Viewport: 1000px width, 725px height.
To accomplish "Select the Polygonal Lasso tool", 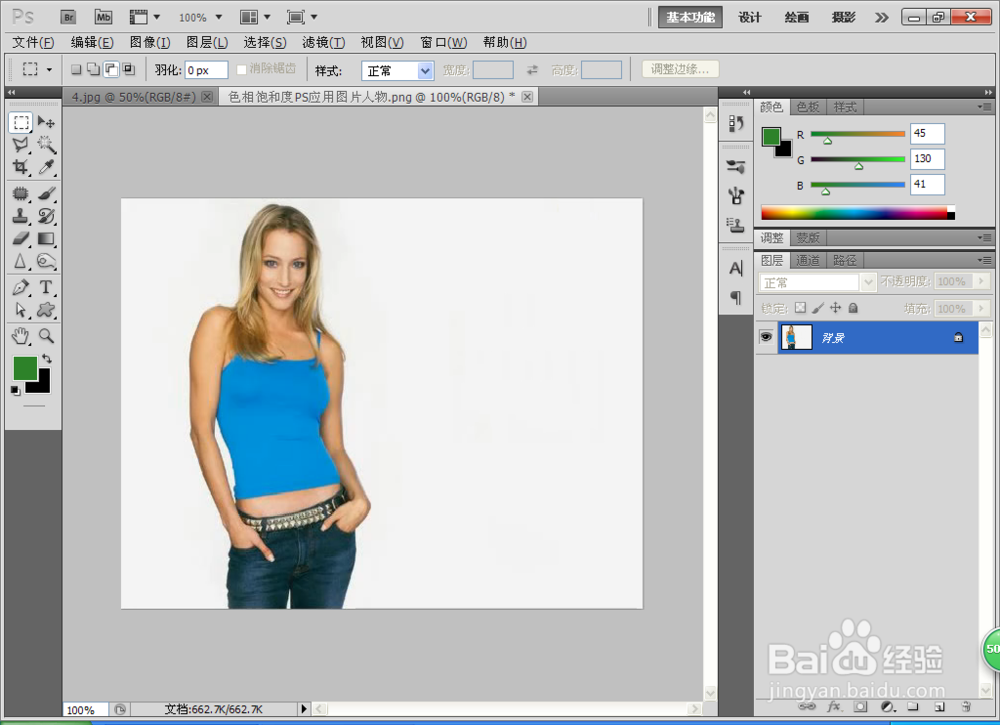I will (21, 145).
